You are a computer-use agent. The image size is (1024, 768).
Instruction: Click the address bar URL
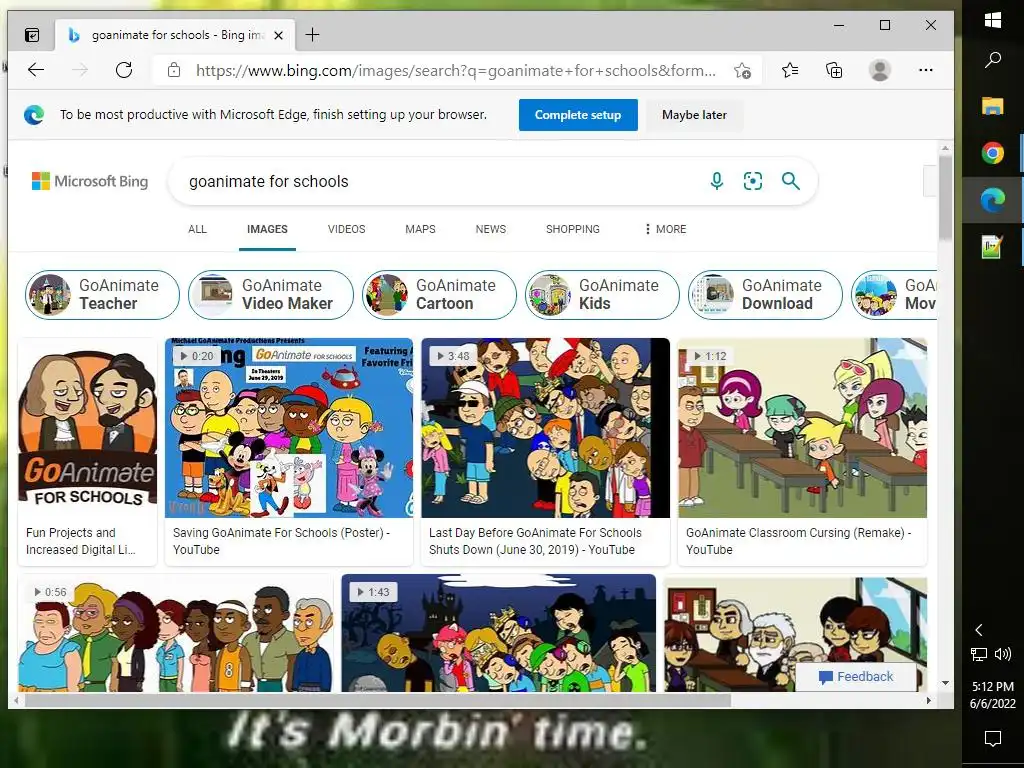click(x=456, y=70)
